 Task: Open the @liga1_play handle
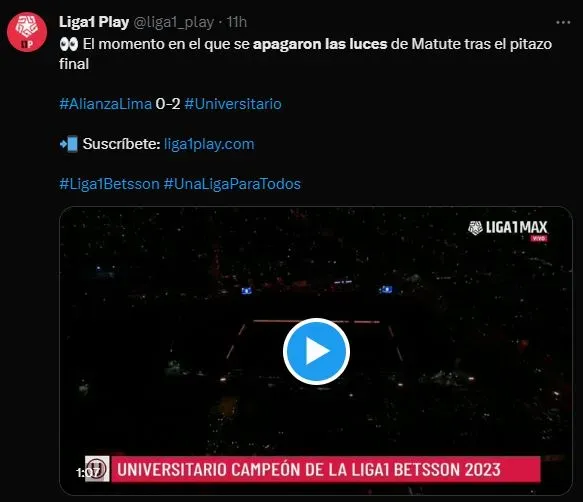pos(174,23)
